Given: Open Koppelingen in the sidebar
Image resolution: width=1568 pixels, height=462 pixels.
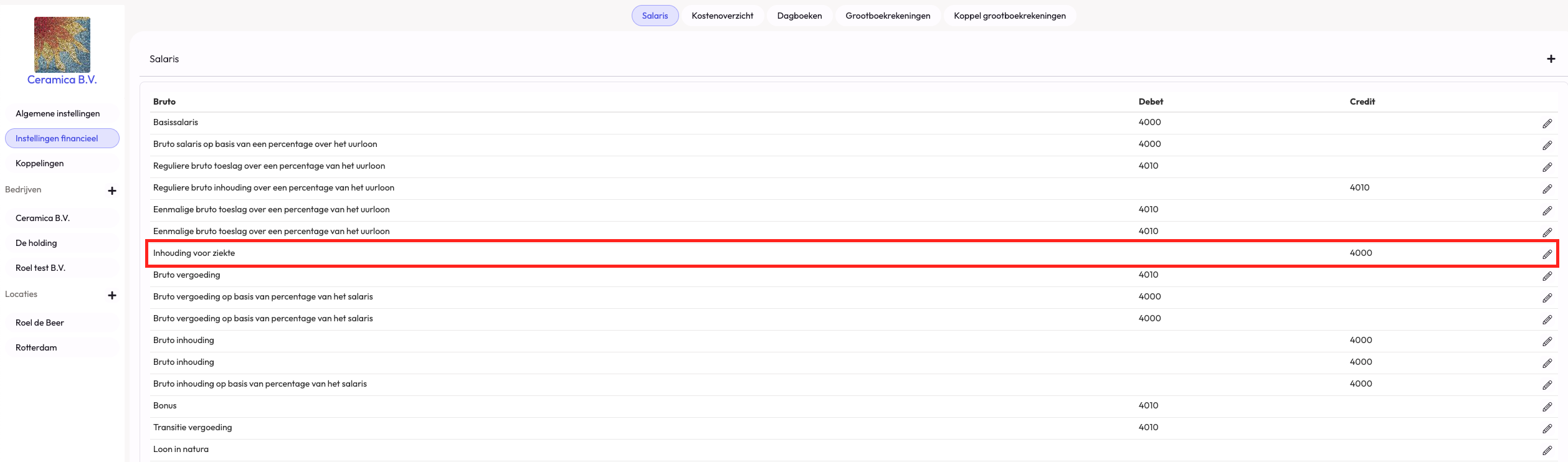Looking at the screenshot, I should [62, 163].
